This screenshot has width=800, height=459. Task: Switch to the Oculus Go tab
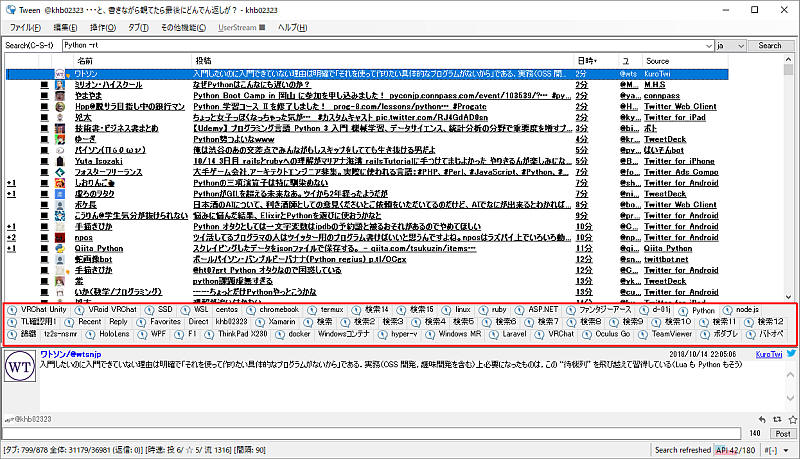[x=607, y=334]
